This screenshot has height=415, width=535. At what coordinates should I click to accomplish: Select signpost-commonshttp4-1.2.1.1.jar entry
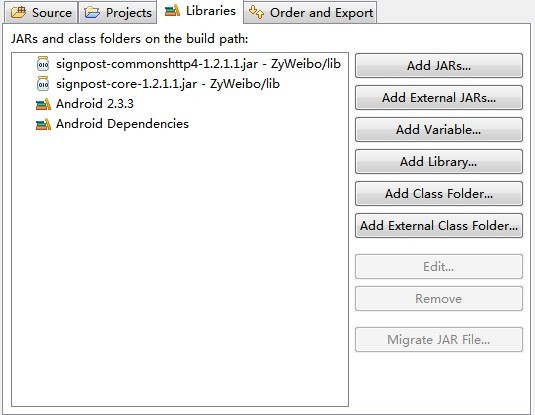pos(198,64)
